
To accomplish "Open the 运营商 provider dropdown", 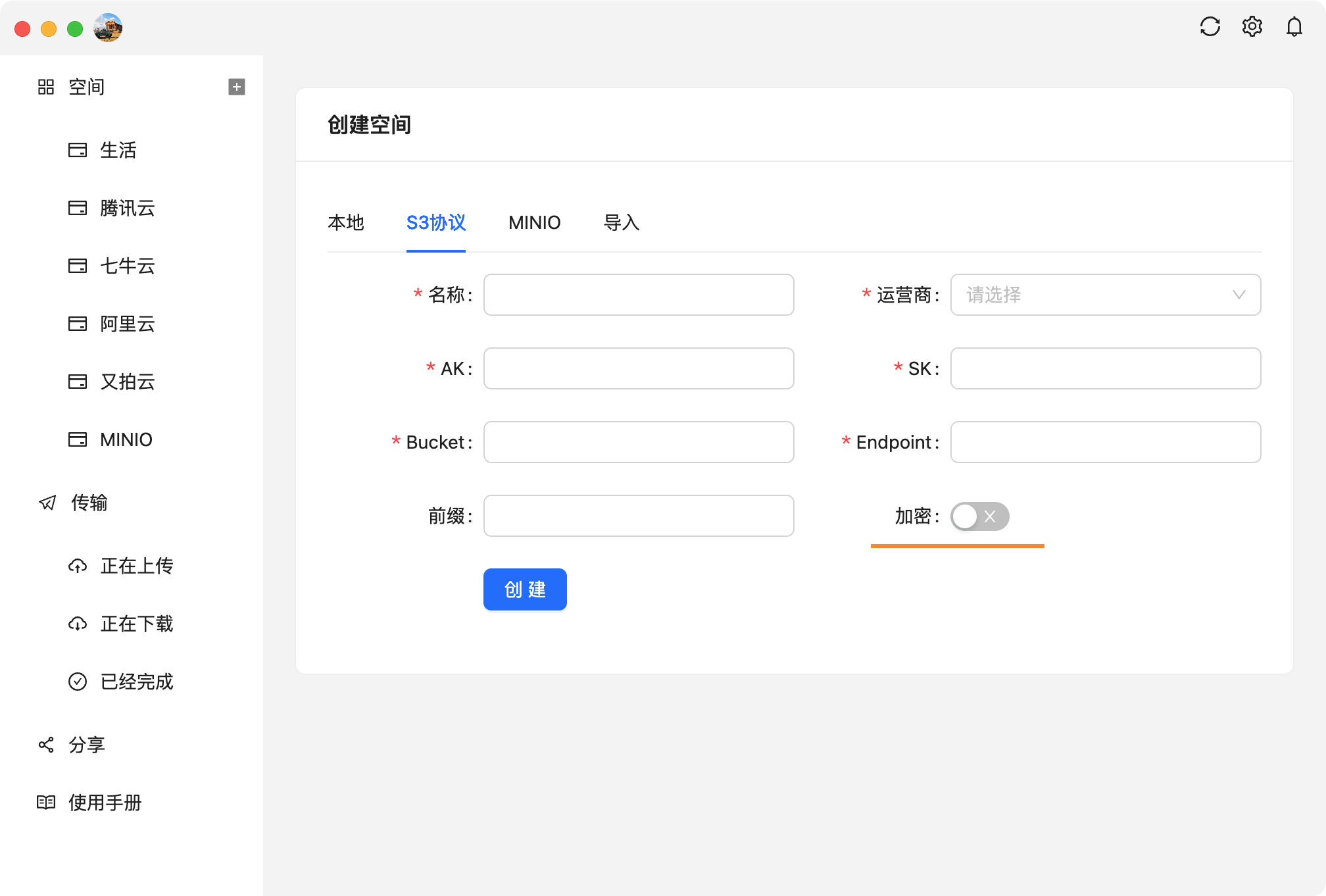I will coord(1105,295).
